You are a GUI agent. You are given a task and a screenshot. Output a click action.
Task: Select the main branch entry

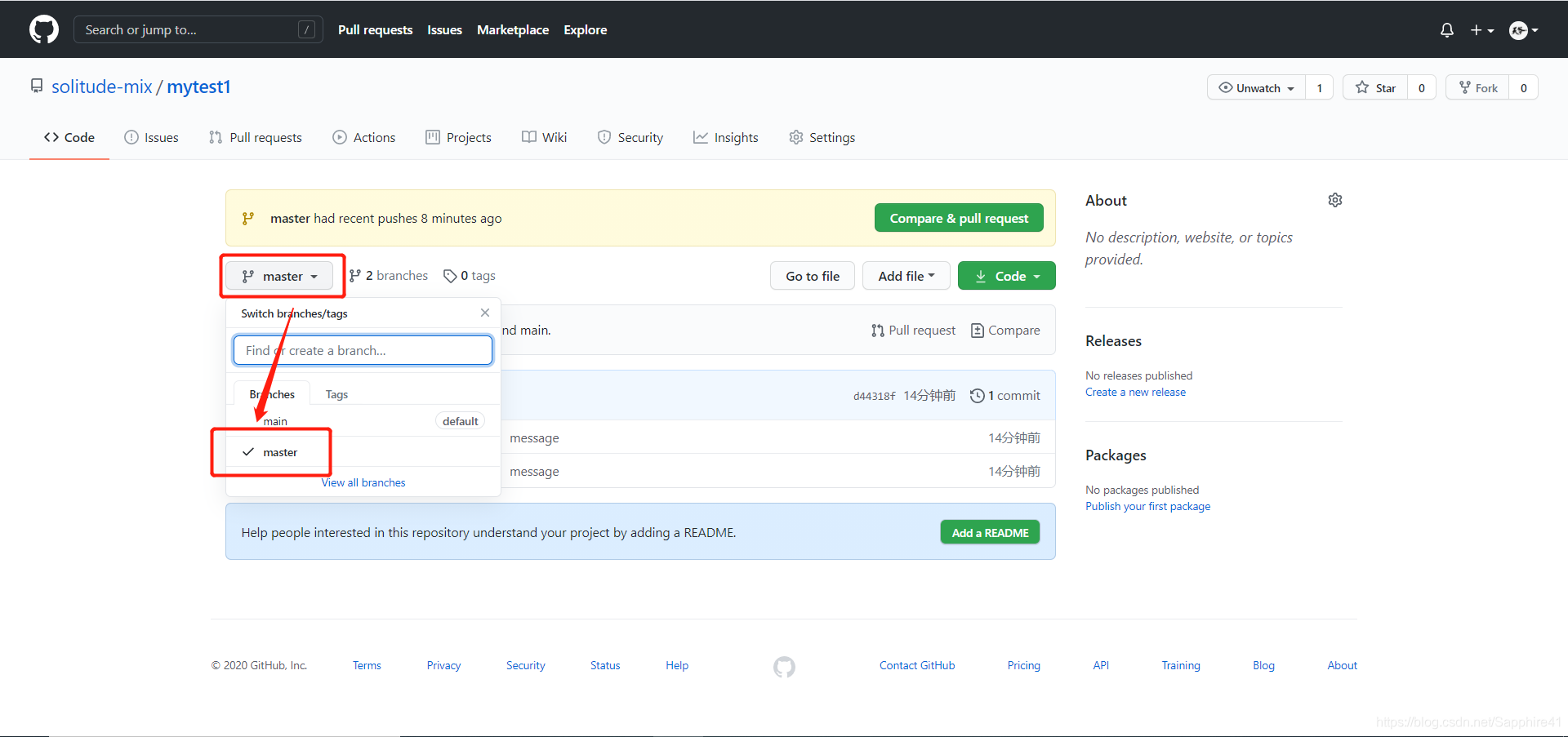click(363, 421)
